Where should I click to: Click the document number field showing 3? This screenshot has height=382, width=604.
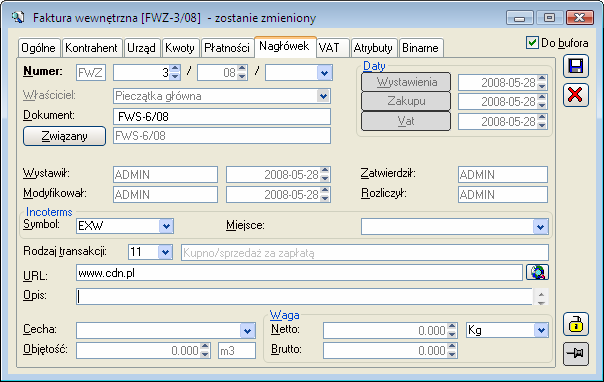tap(142, 72)
